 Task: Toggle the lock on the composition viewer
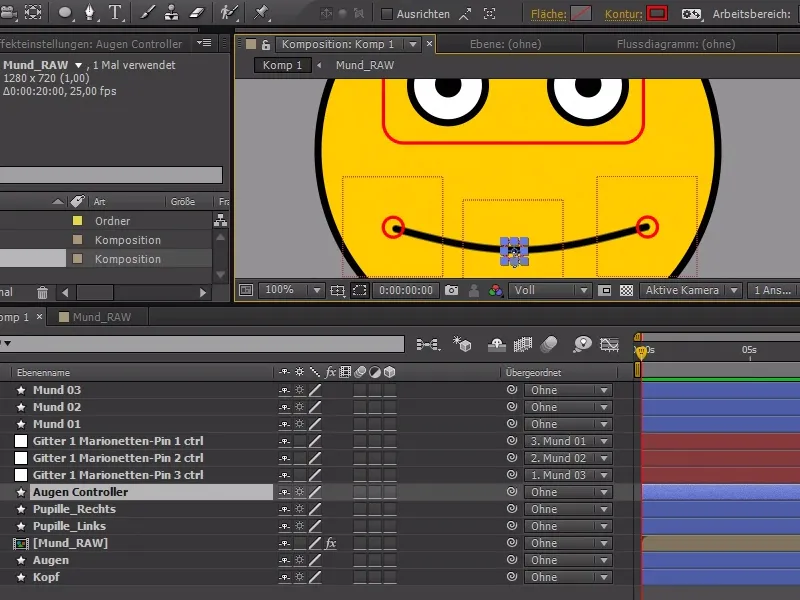pyautogui.click(x=265, y=45)
